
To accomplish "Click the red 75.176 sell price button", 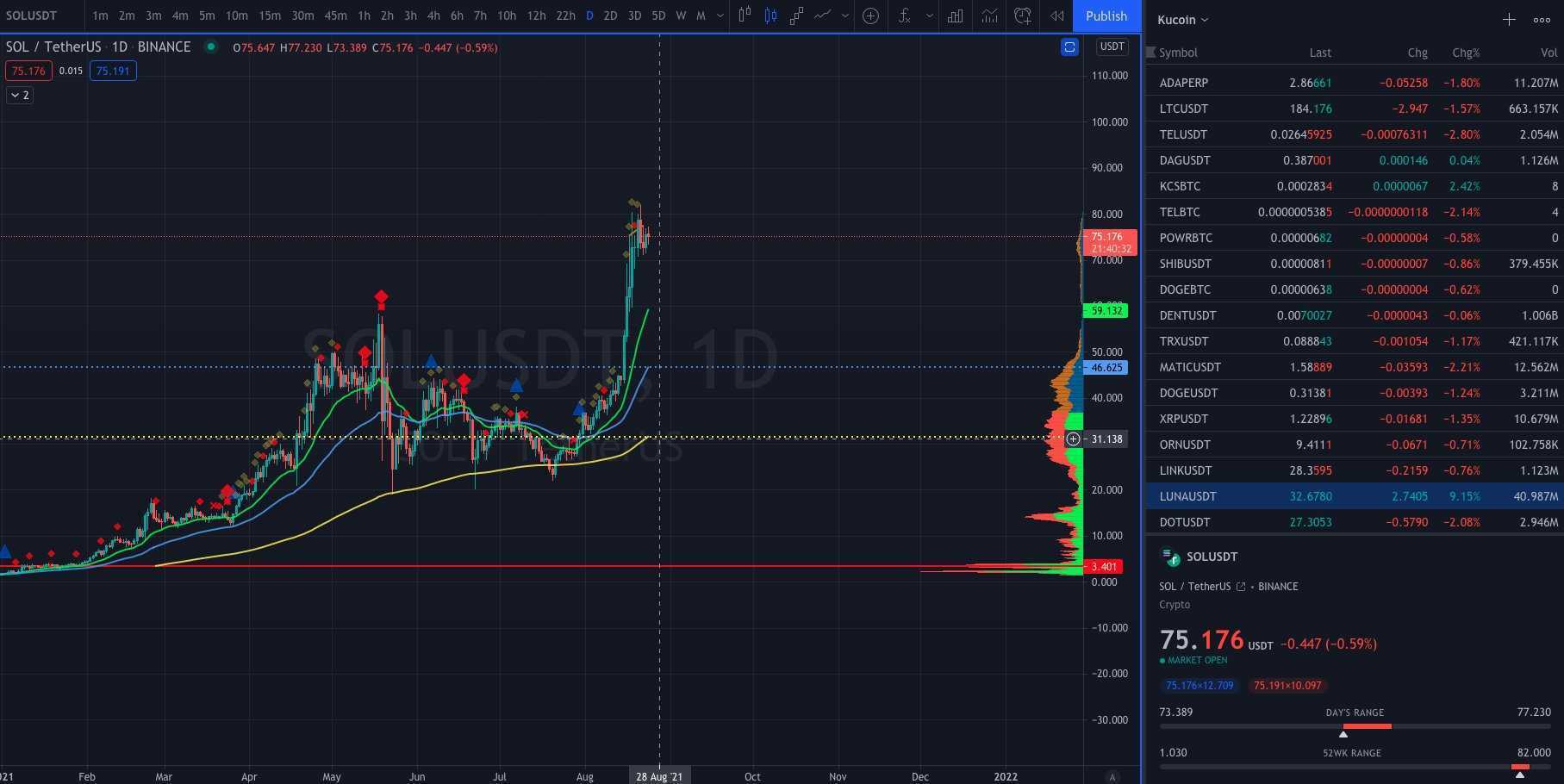I will 28,71.
